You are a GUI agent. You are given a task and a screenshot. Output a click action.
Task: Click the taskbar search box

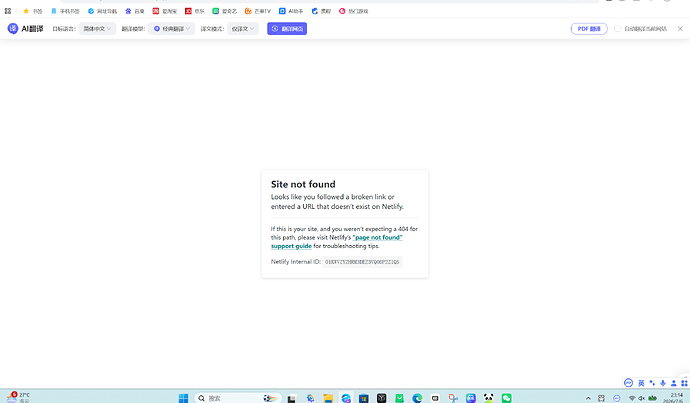(x=238, y=398)
